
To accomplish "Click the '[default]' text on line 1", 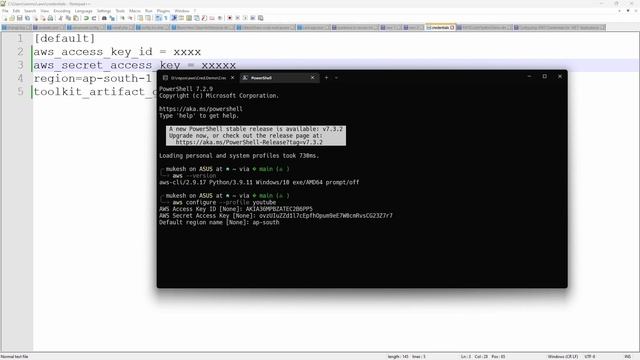I will pyautogui.click(x=64, y=38).
